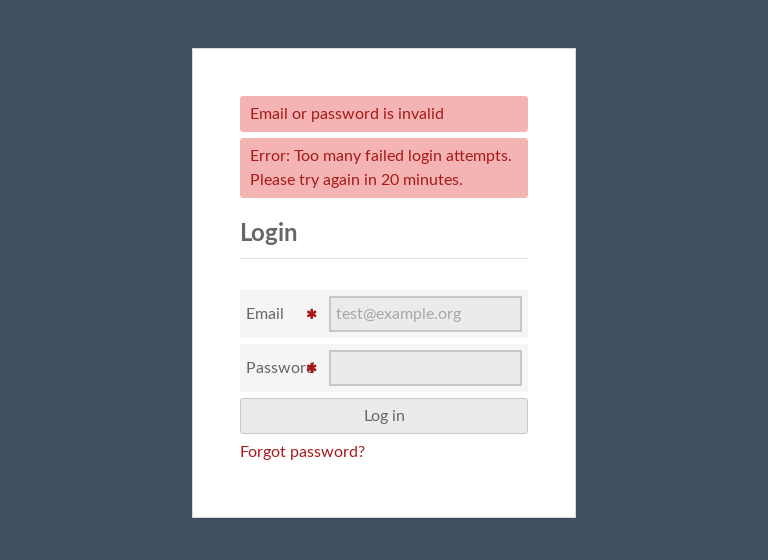Click the dark blue page background
This screenshot has height=560, width=768.
[98, 279]
